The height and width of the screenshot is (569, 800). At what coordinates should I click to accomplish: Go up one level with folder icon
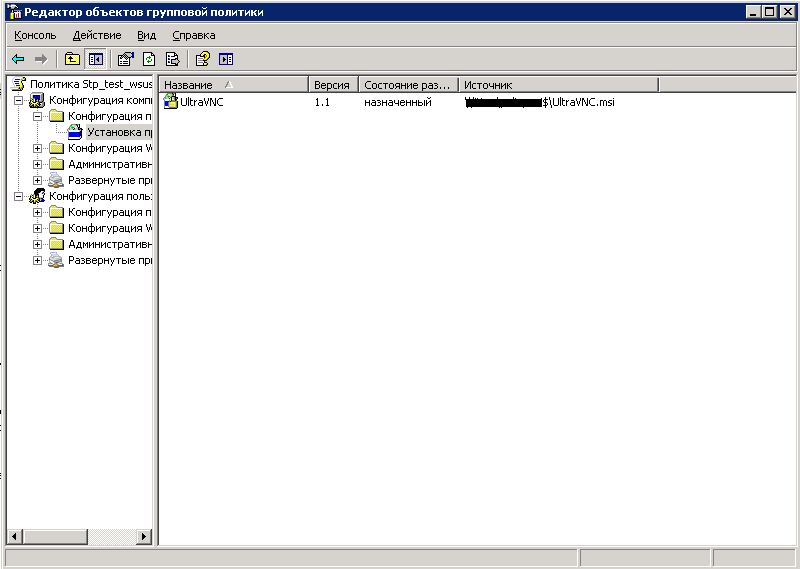72,59
